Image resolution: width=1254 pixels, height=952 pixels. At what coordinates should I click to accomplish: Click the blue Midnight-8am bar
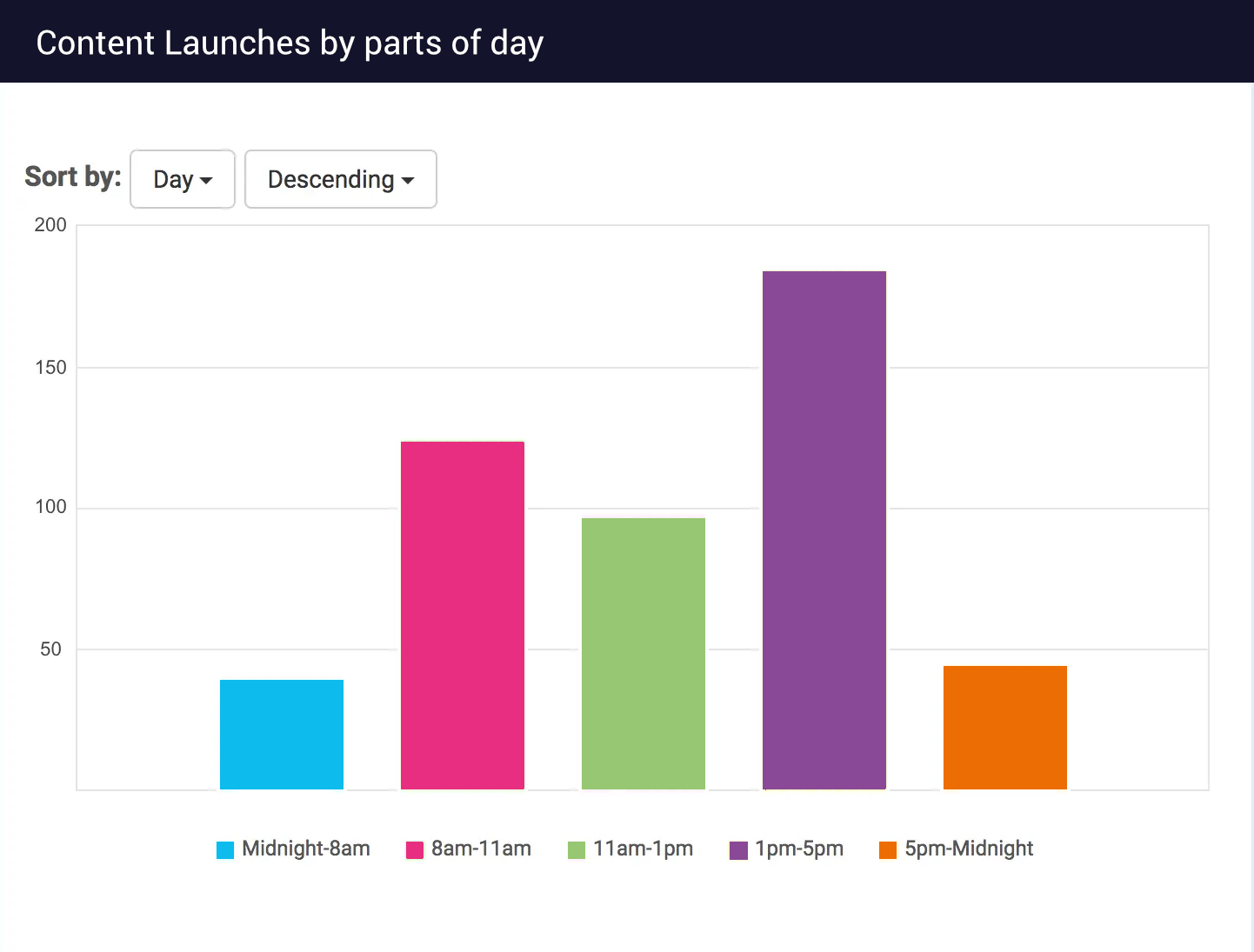(282, 735)
